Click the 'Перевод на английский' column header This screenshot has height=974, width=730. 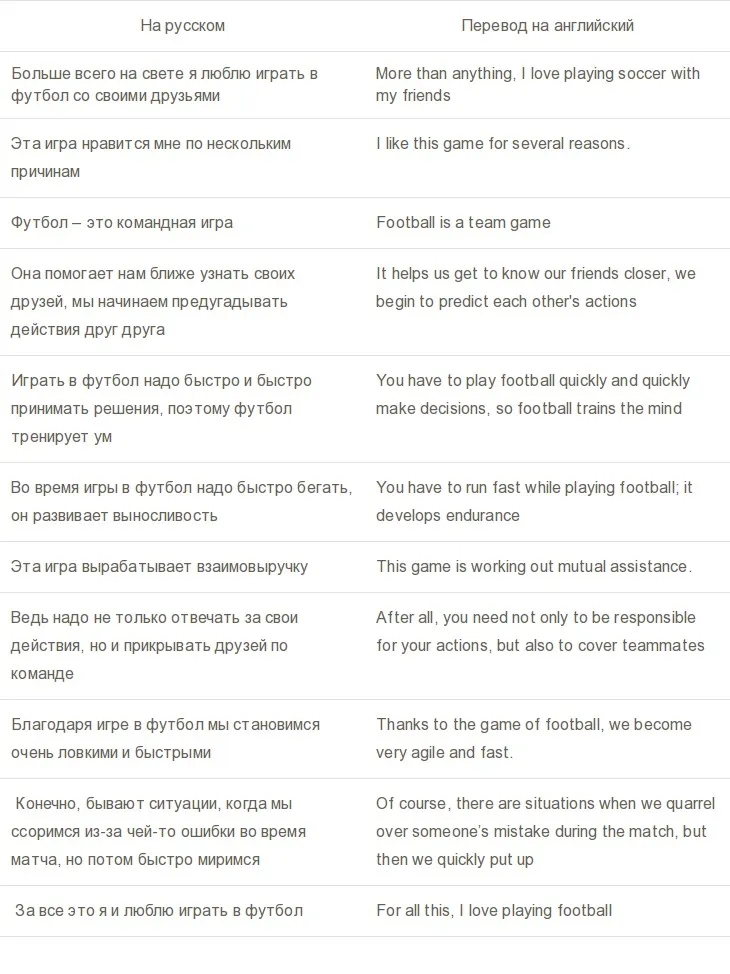click(x=547, y=25)
